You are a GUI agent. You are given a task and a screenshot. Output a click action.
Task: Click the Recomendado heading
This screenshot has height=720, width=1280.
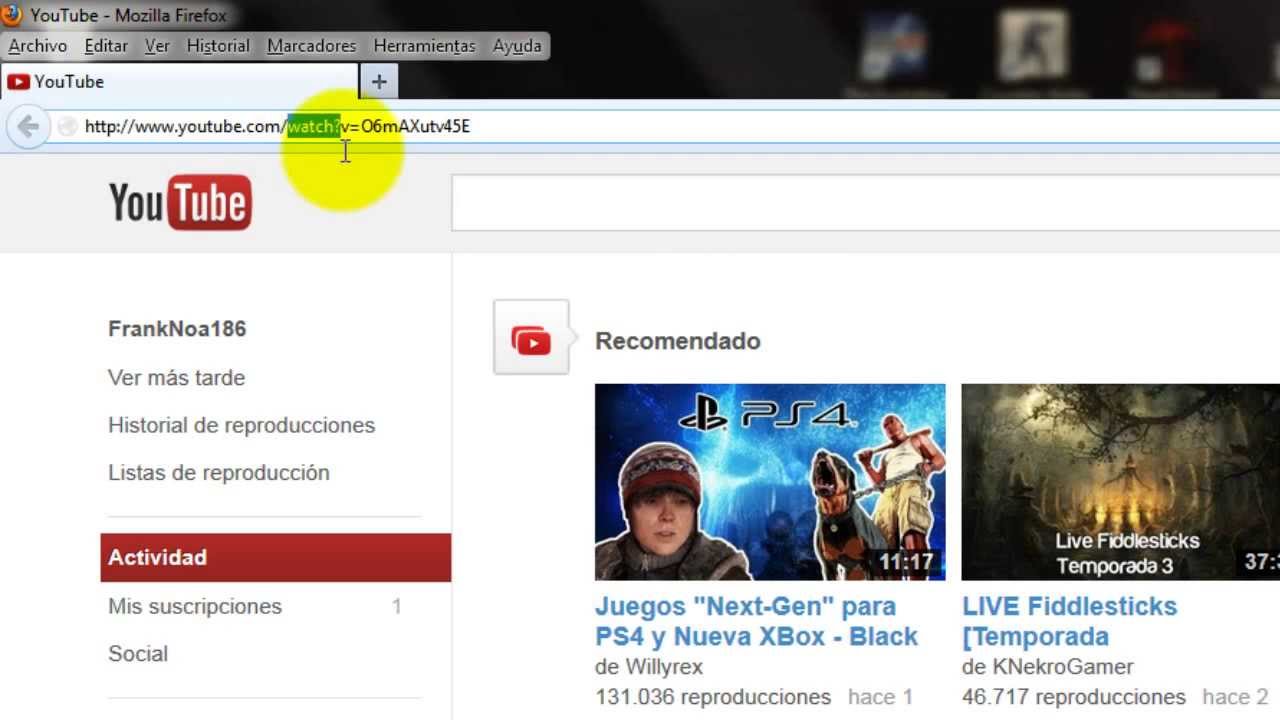click(678, 341)
